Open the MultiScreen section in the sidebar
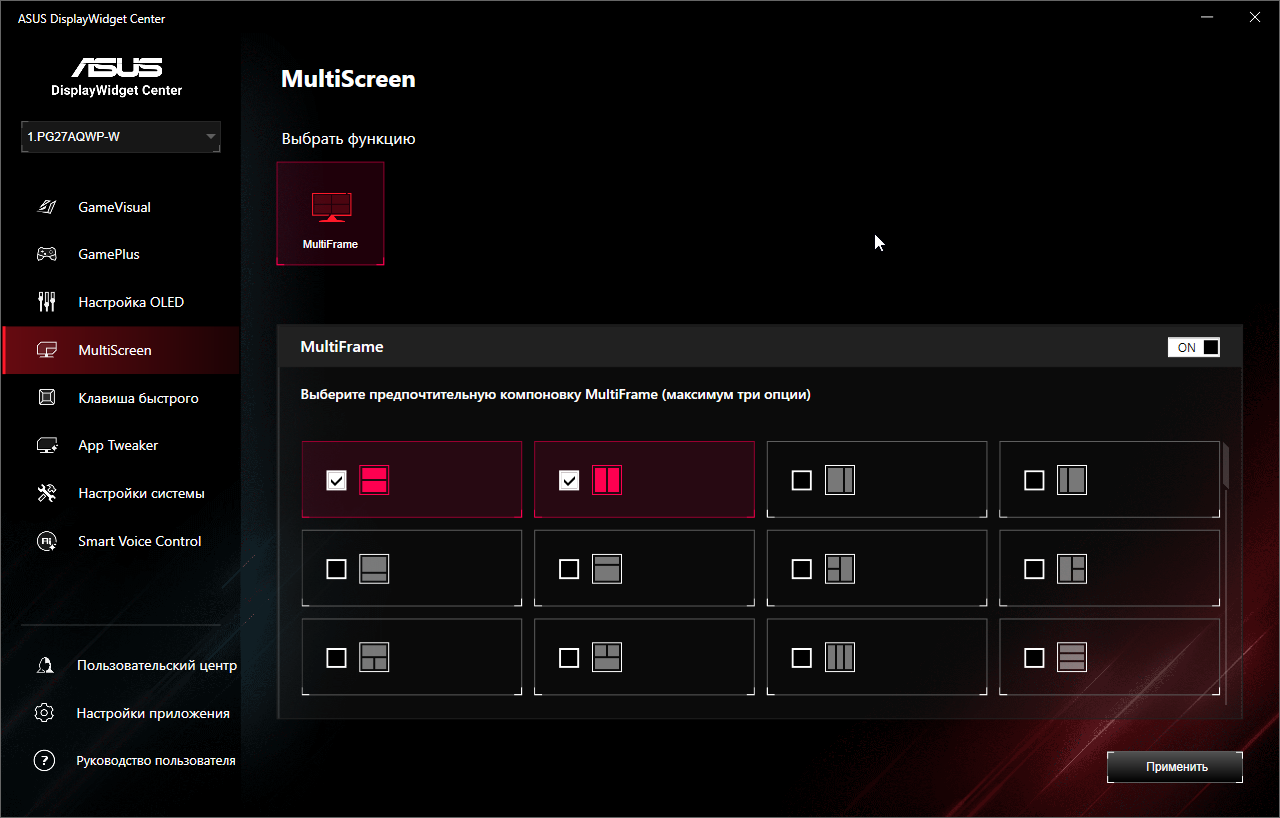1280x818 pixels. (120, 350)
